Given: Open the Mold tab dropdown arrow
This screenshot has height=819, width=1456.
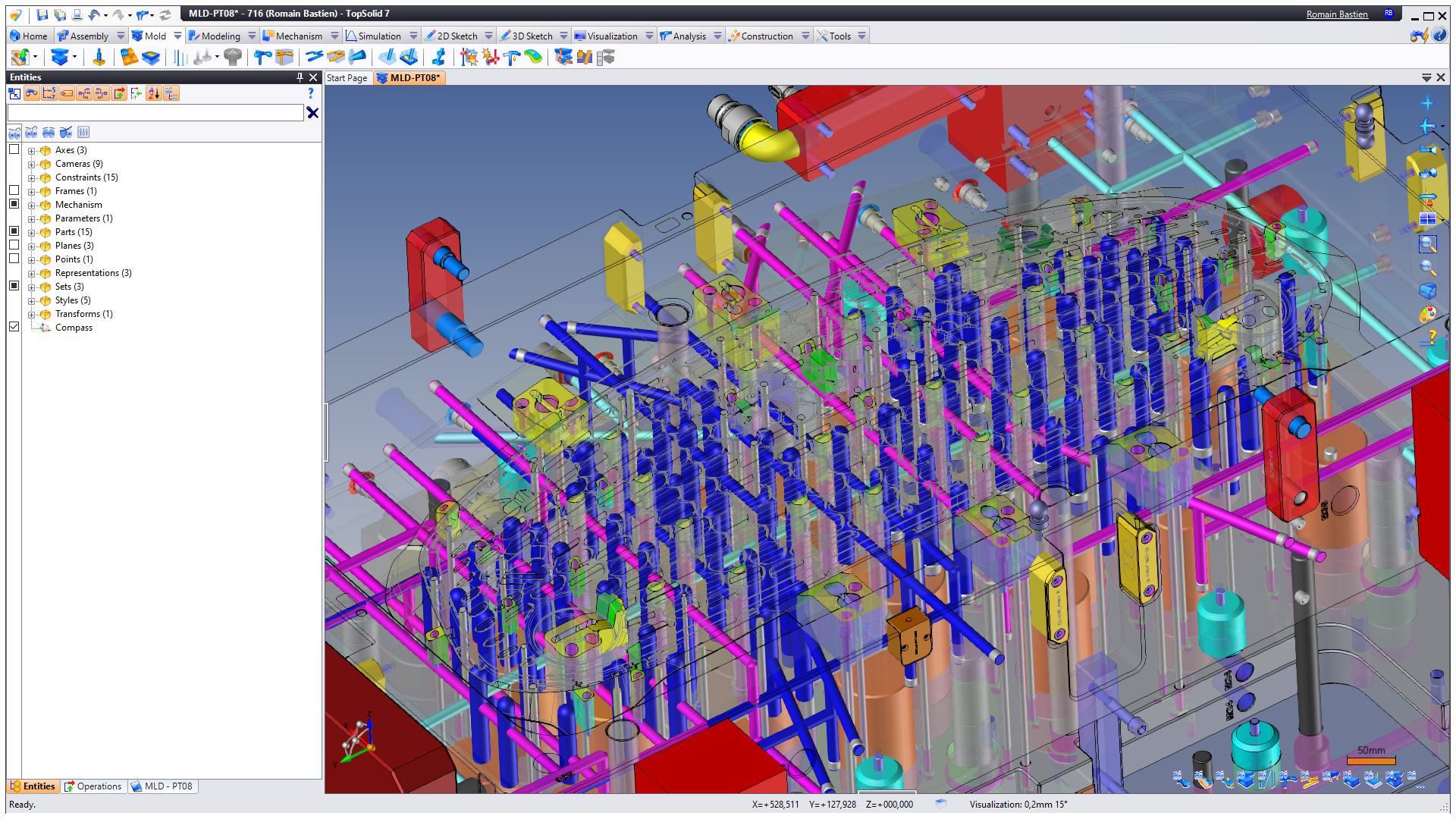Looking at the screenshot, I should click(177, 36).
